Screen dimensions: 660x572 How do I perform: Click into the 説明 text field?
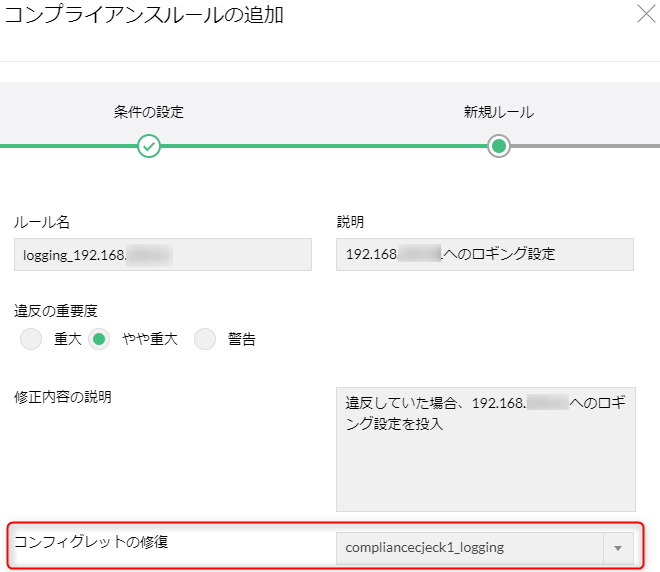click(485, 254)
